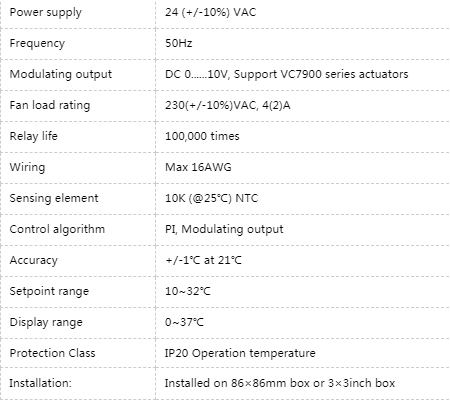
Task: Select the 100,000 times value
Action: (x=202, y=136)
